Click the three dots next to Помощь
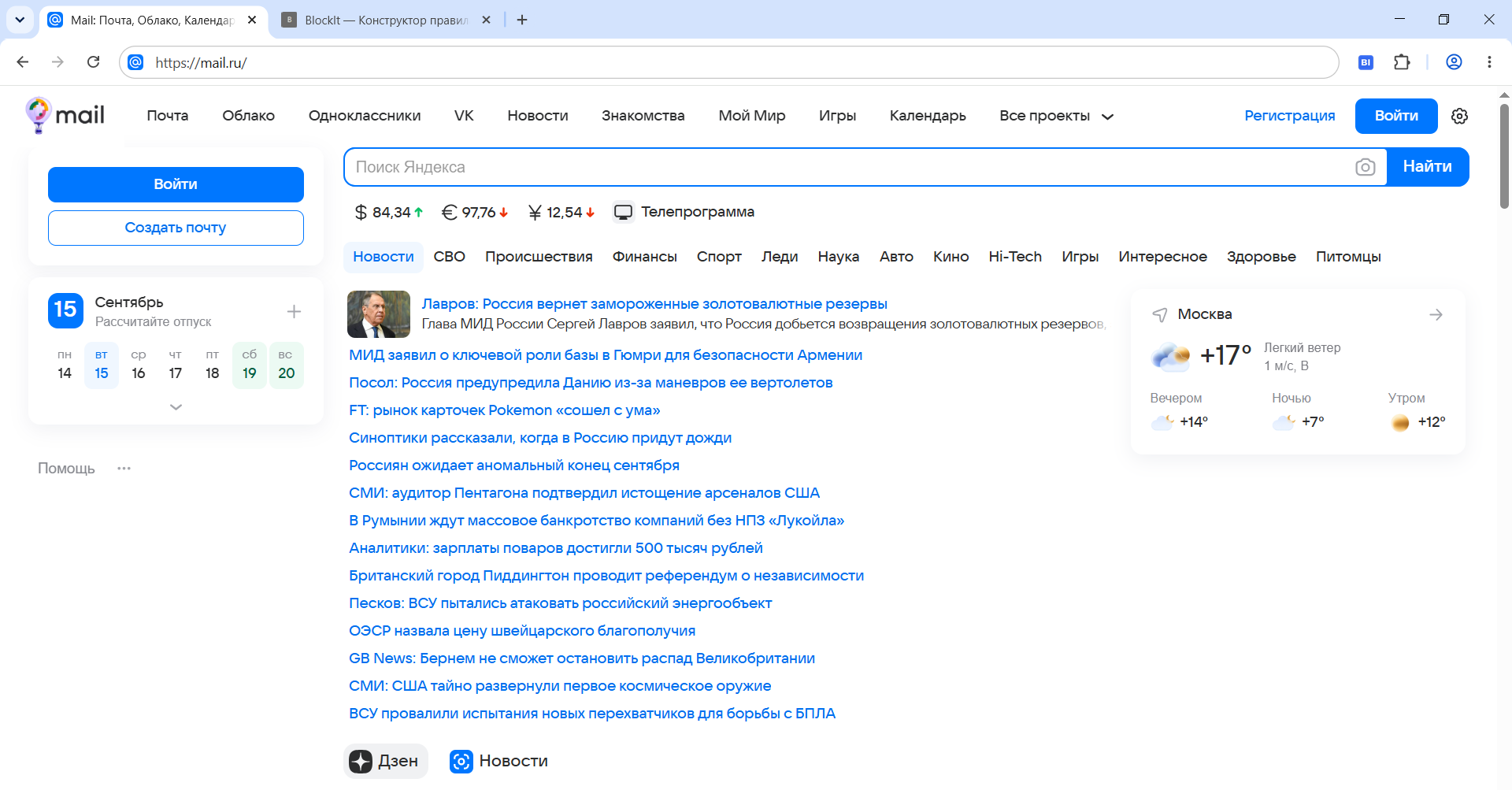This screenshot has width=1512, height=790. [x=124, y=468]
